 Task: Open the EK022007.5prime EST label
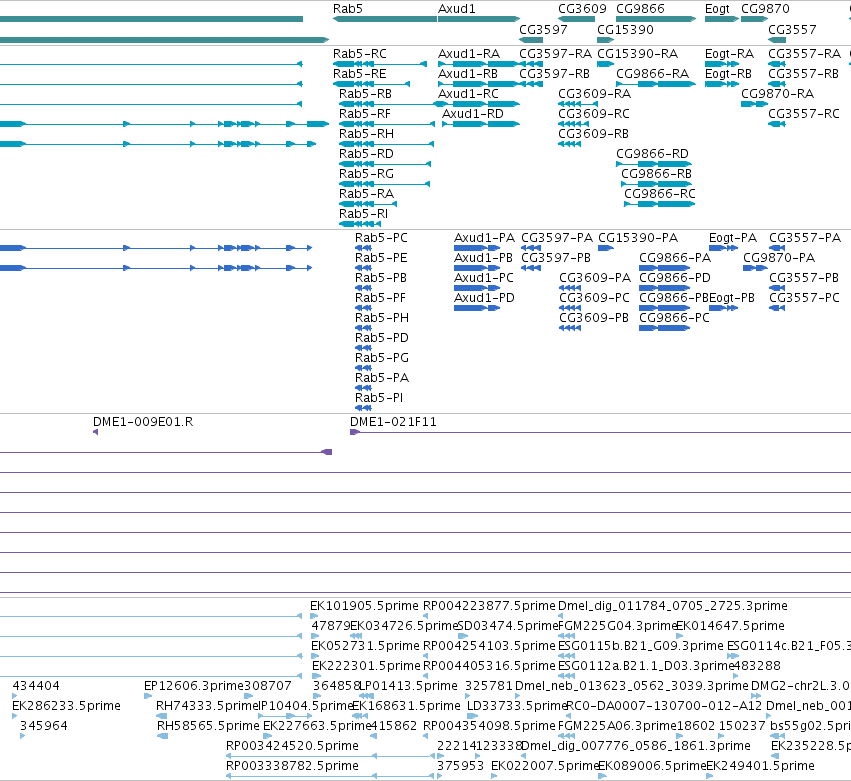pyautogui.click(x=544, y=766)
